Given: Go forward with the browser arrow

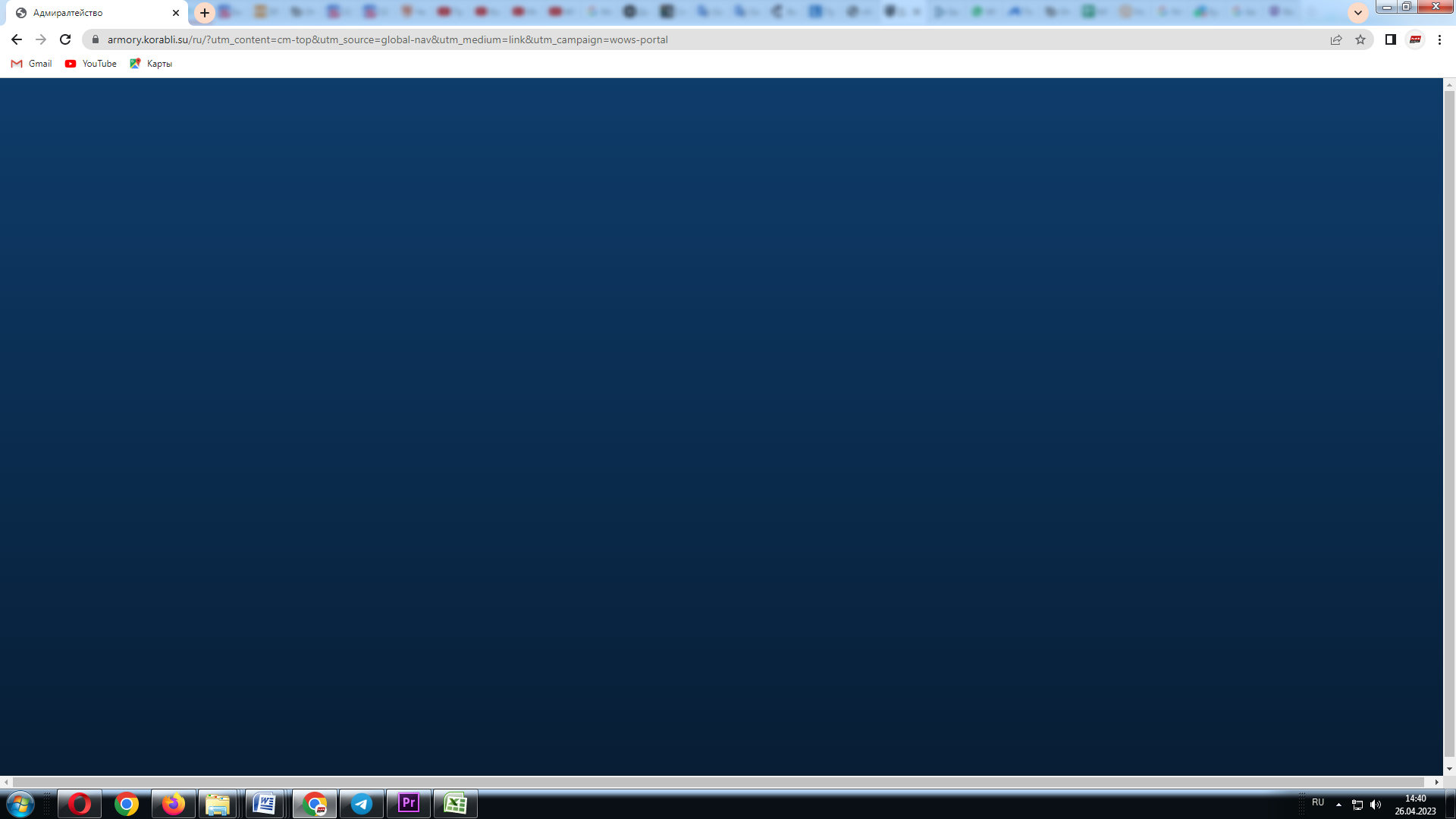Looking at the screenshot, I should point(41,39).
